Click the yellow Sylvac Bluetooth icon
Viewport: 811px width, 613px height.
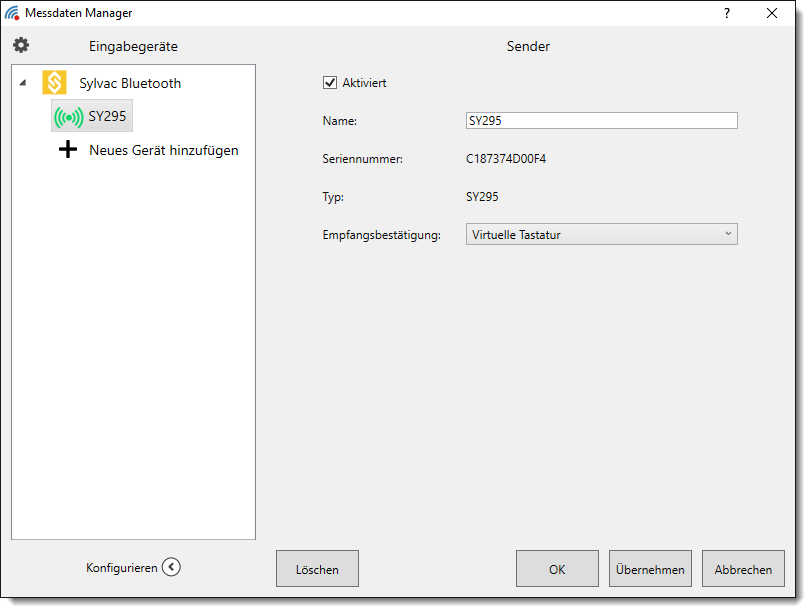54,83
